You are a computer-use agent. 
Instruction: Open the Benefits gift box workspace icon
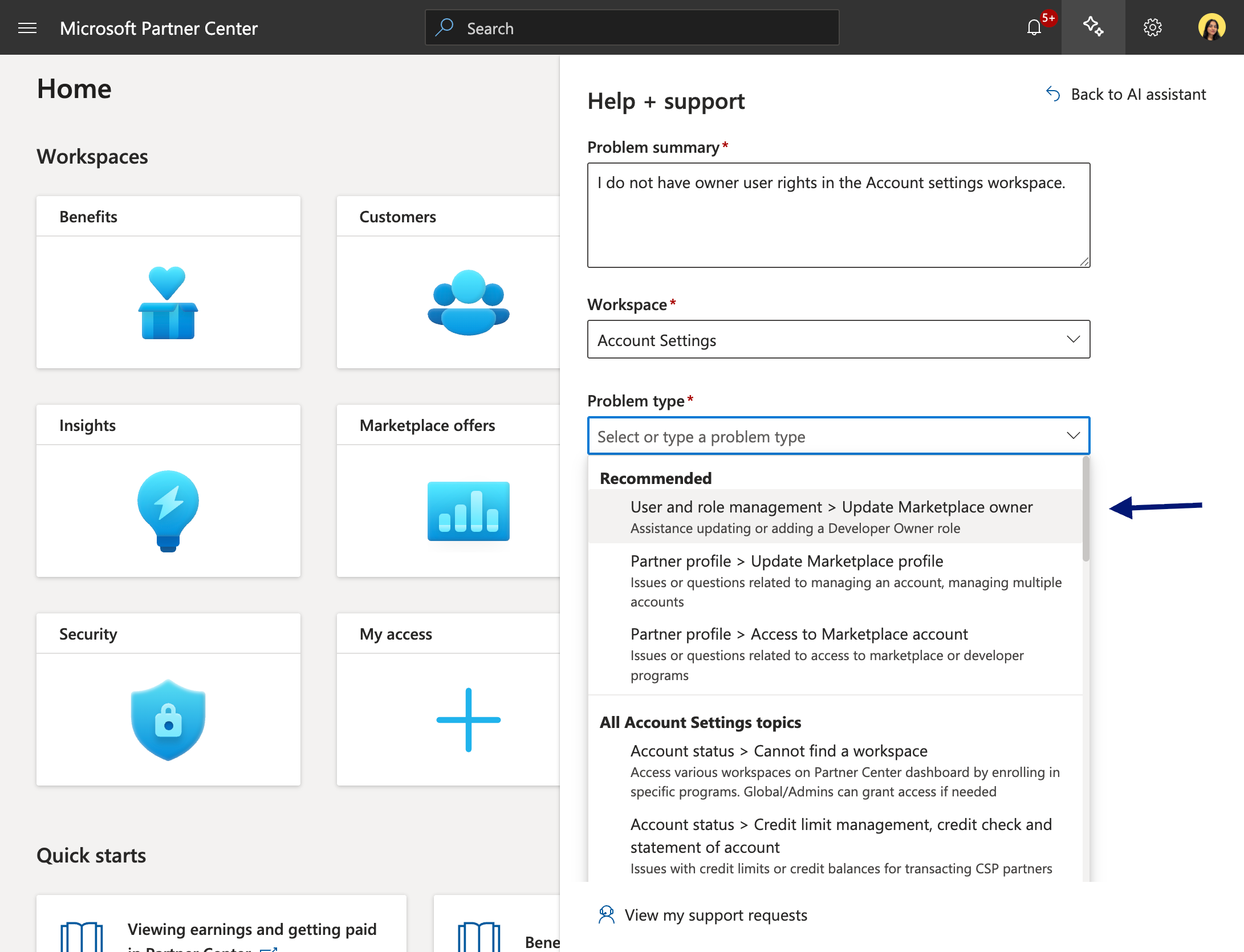(x=168, y=302)
